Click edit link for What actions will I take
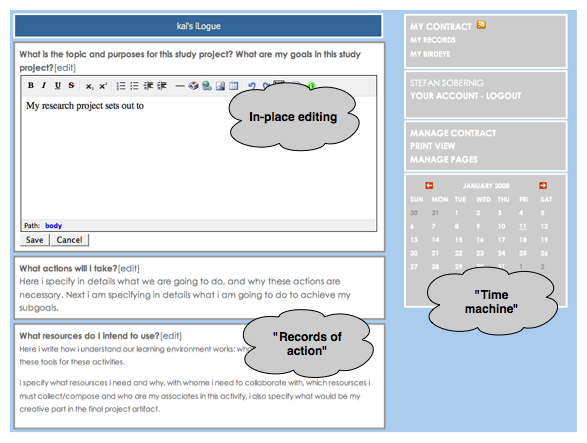Screen dimensions: 587x443 tap(129, 268)
